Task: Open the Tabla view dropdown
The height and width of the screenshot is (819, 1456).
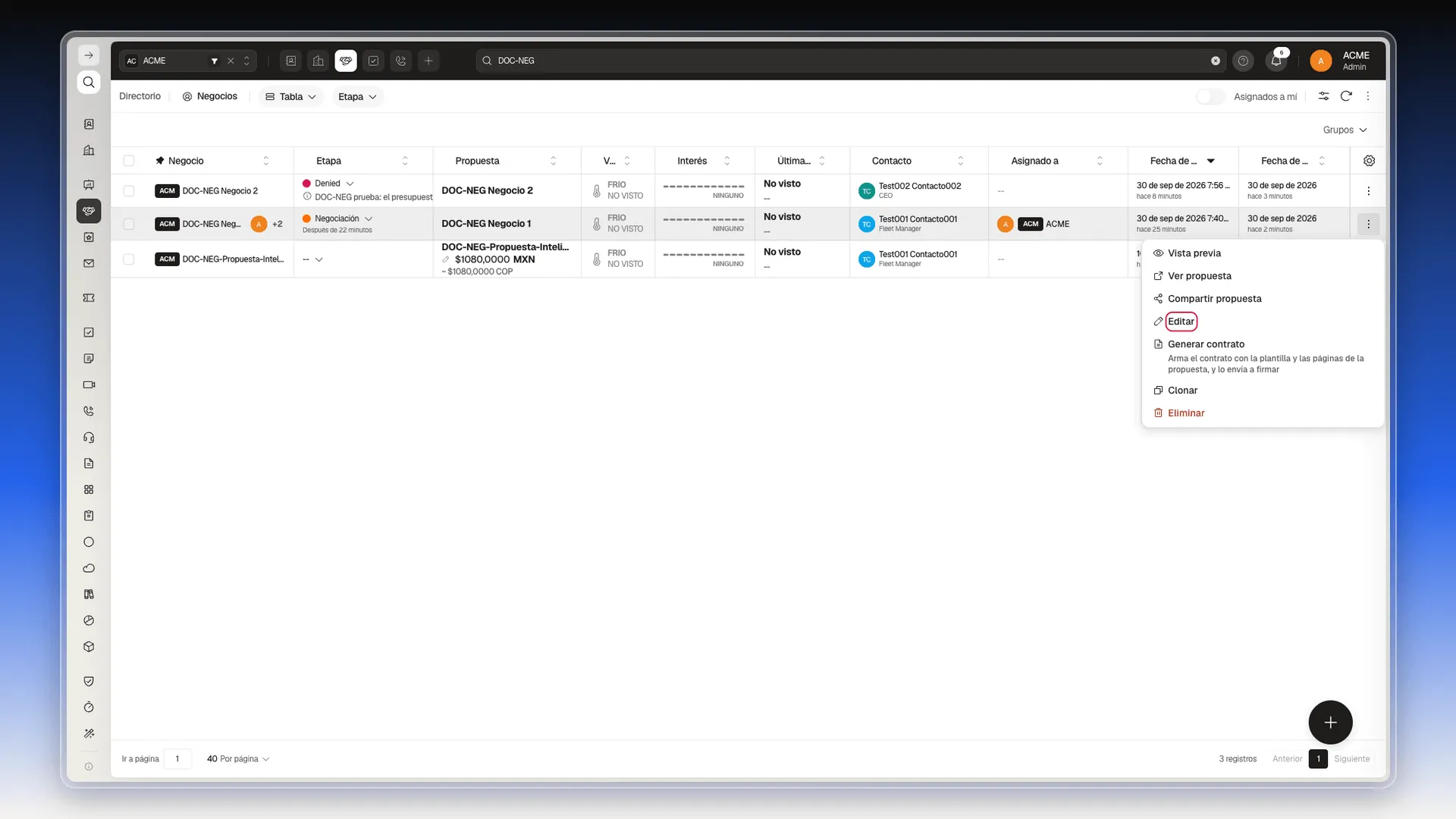Action: click(x=291, y=97)
